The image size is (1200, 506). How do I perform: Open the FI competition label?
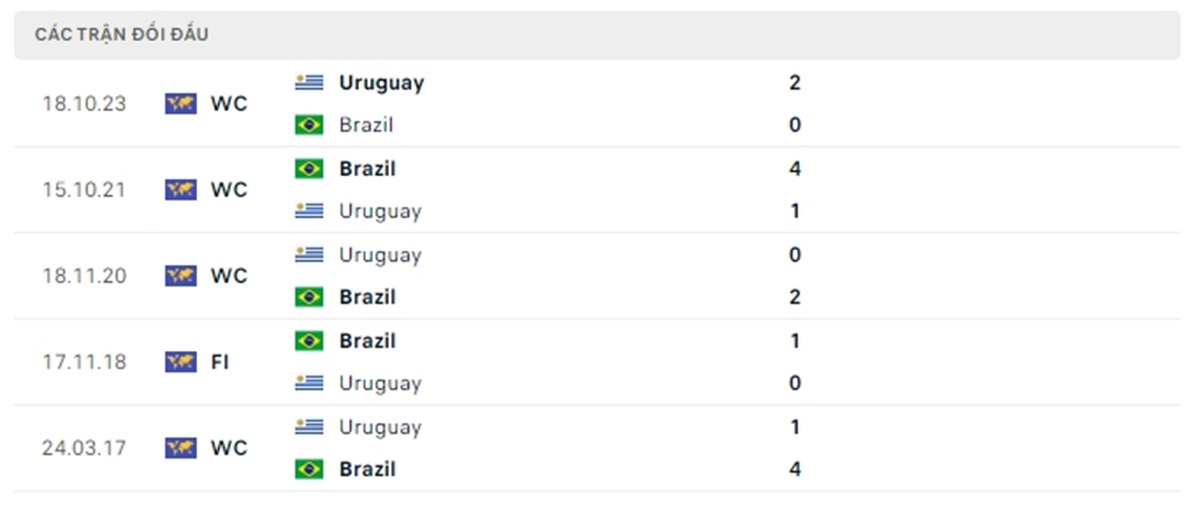[x=220, y=362]
